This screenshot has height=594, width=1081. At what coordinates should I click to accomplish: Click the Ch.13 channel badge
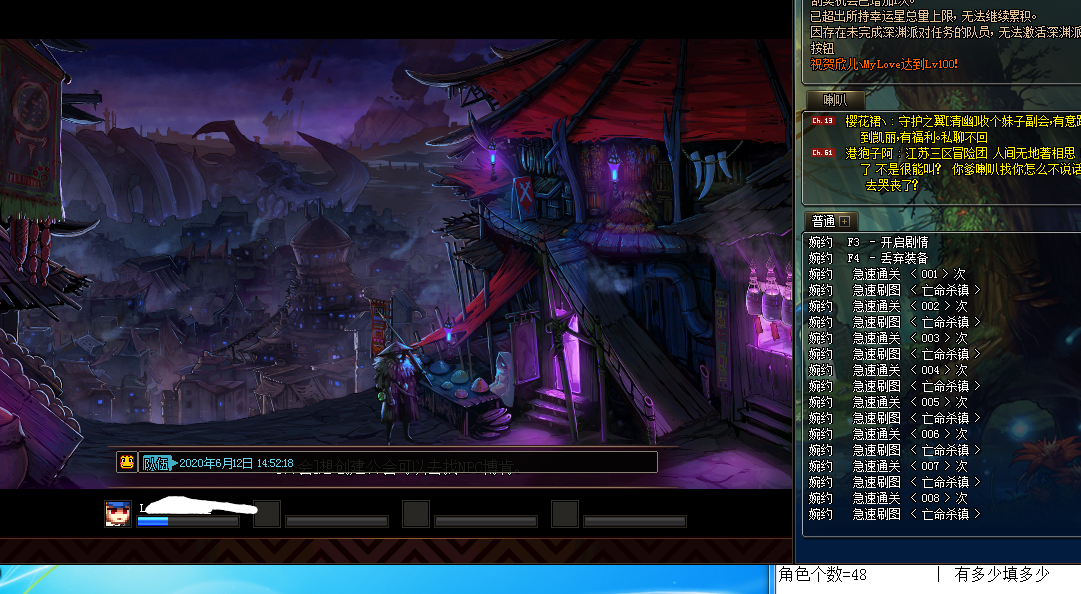coord(822,121)
